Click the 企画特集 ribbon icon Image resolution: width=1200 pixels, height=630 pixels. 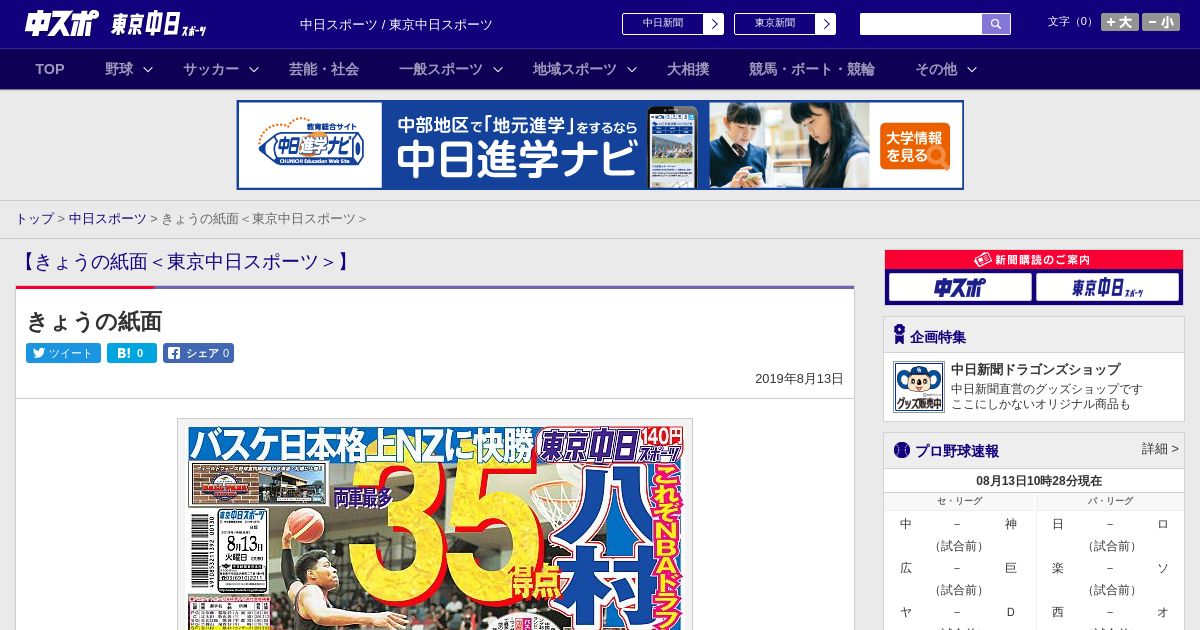(x=899, y=335)
